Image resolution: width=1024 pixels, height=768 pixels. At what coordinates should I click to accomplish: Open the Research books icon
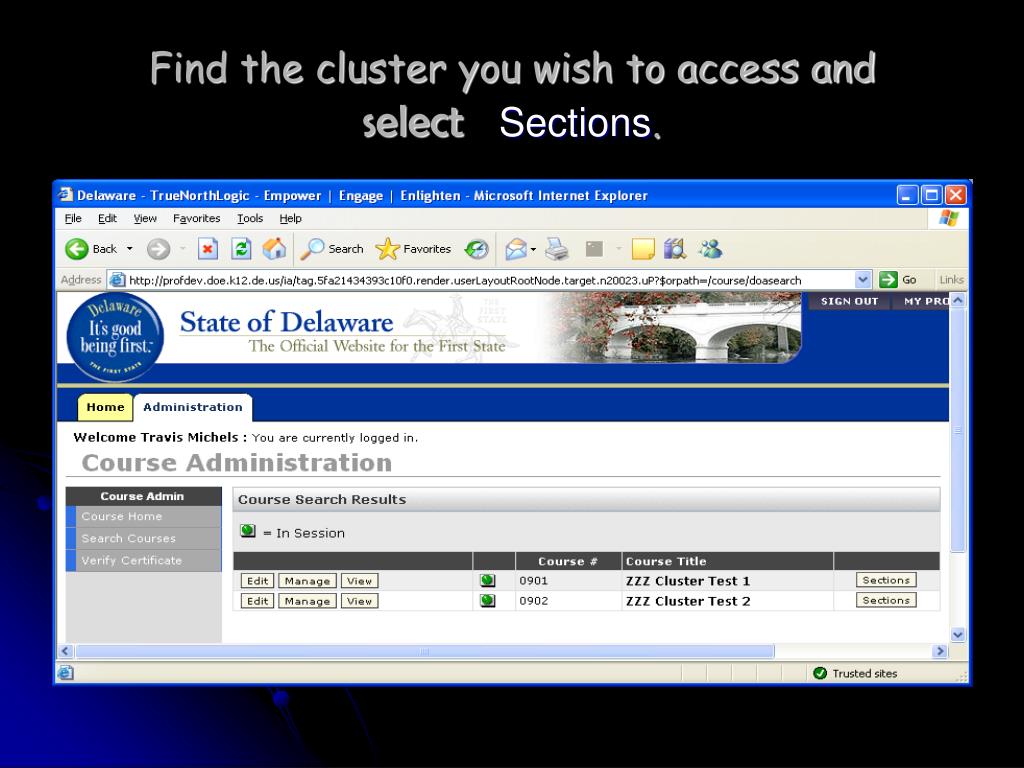[675, 249]
